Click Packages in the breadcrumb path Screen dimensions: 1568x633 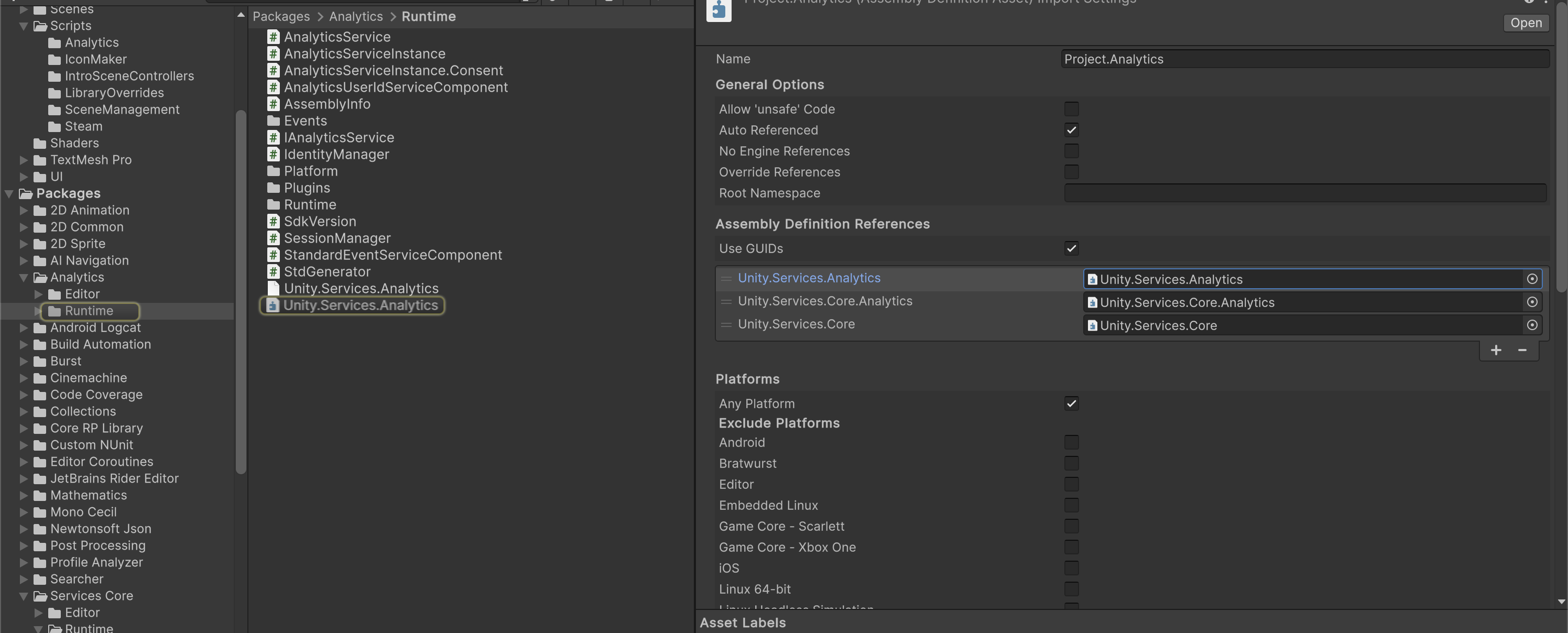(280, 16)
